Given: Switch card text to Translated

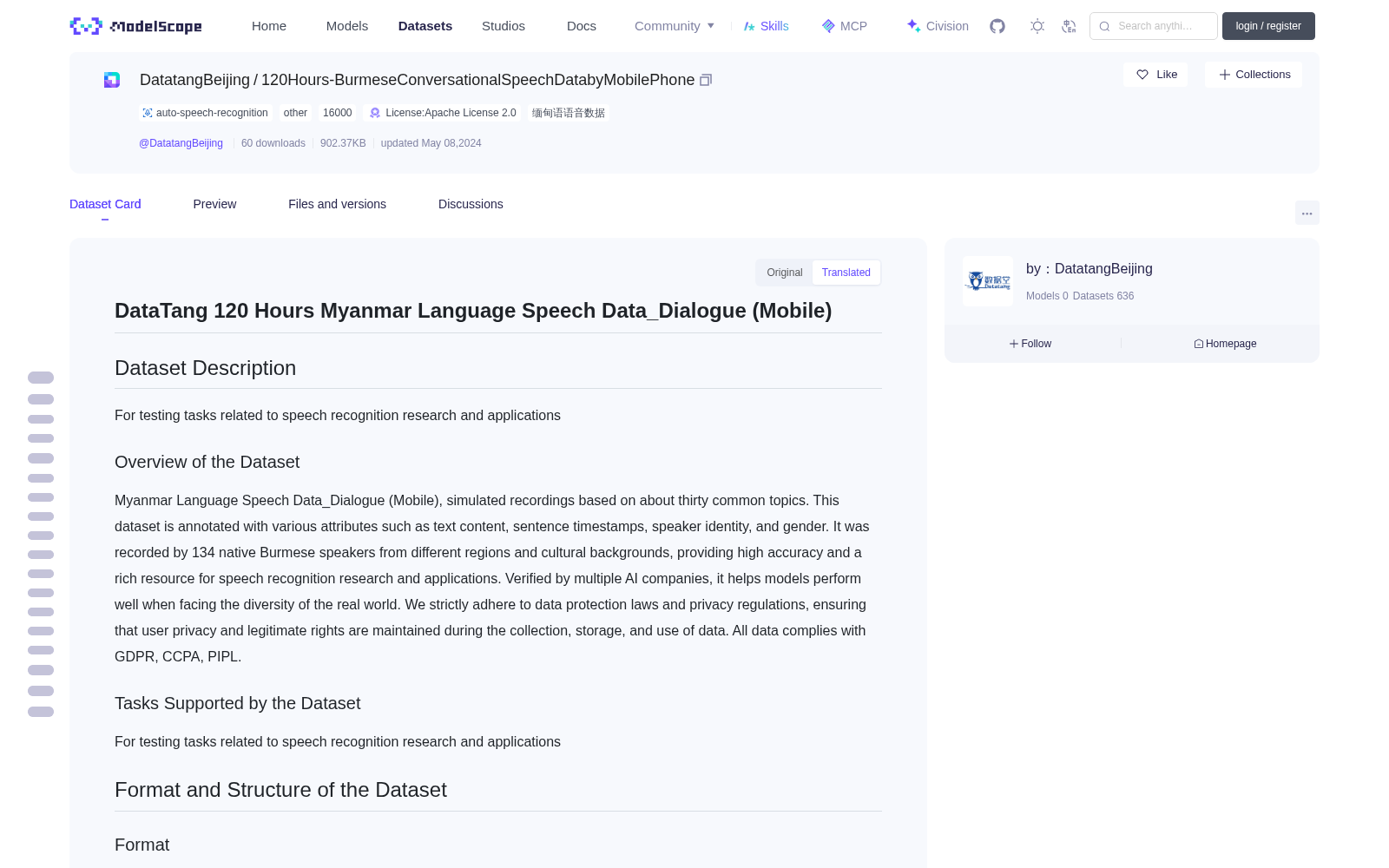Looking at the screenshot, I should pos(846,273).
